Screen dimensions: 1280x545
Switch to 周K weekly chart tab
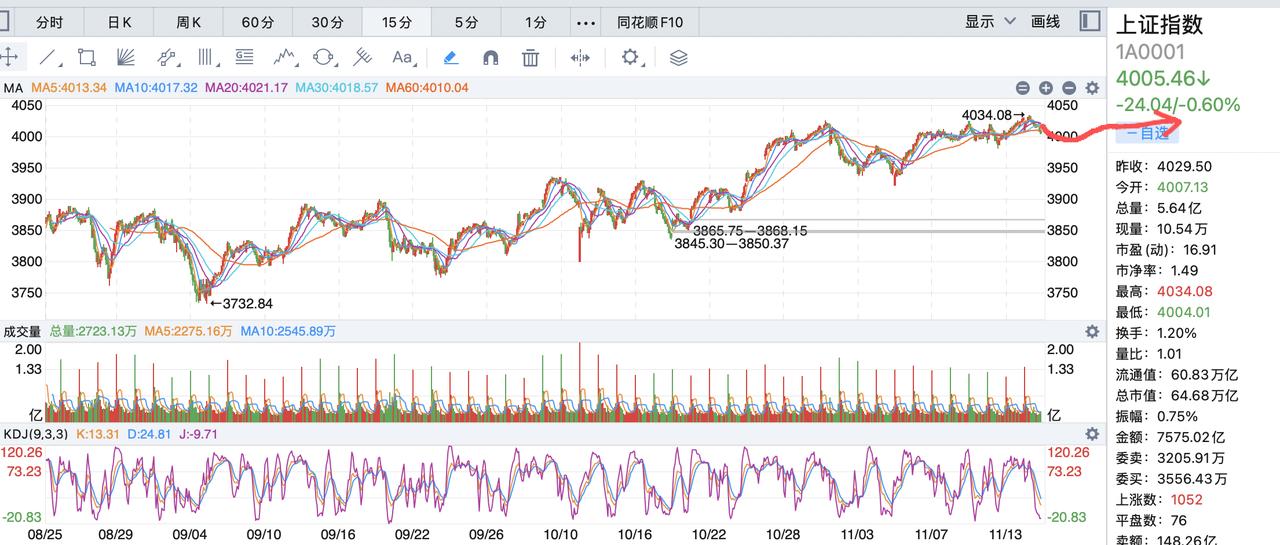(x=188, y=22)
